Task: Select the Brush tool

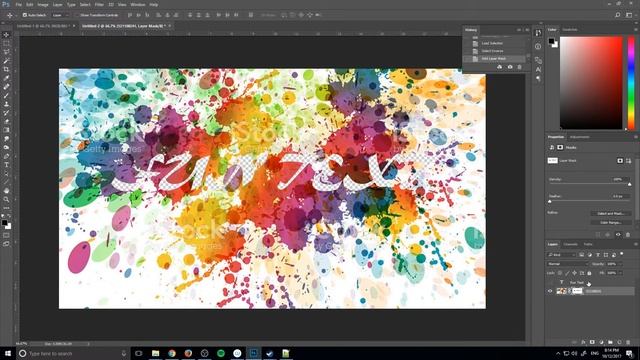Action: coord(6,96)
